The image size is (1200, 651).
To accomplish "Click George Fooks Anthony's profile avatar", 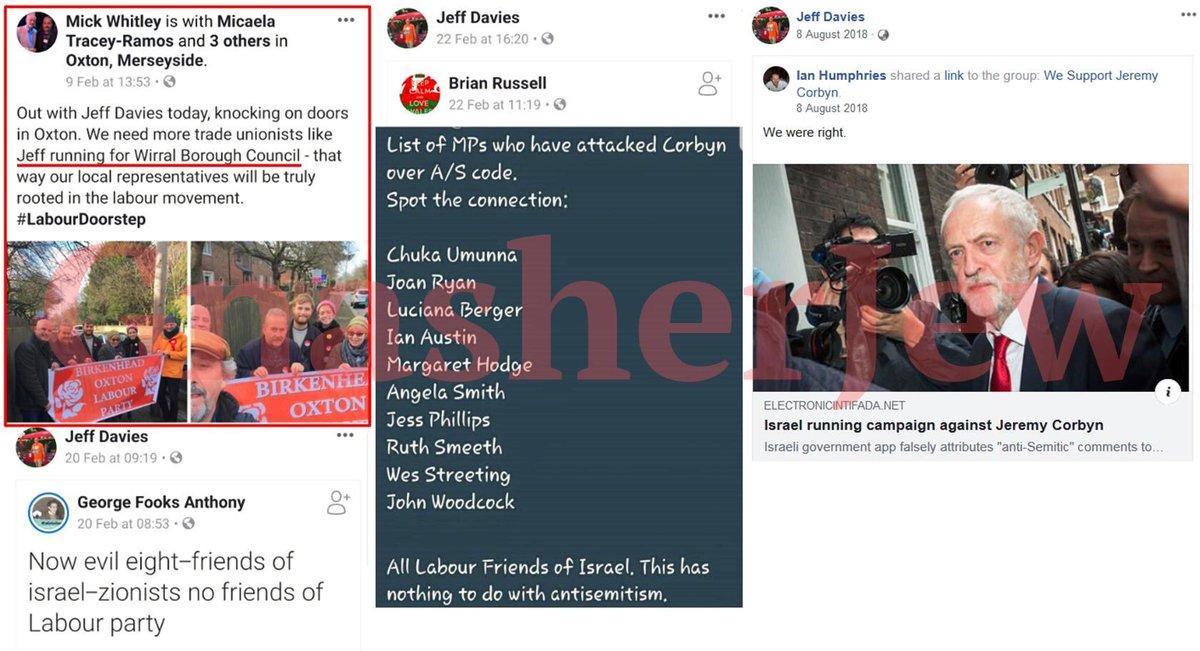I will tap(48, 513).
